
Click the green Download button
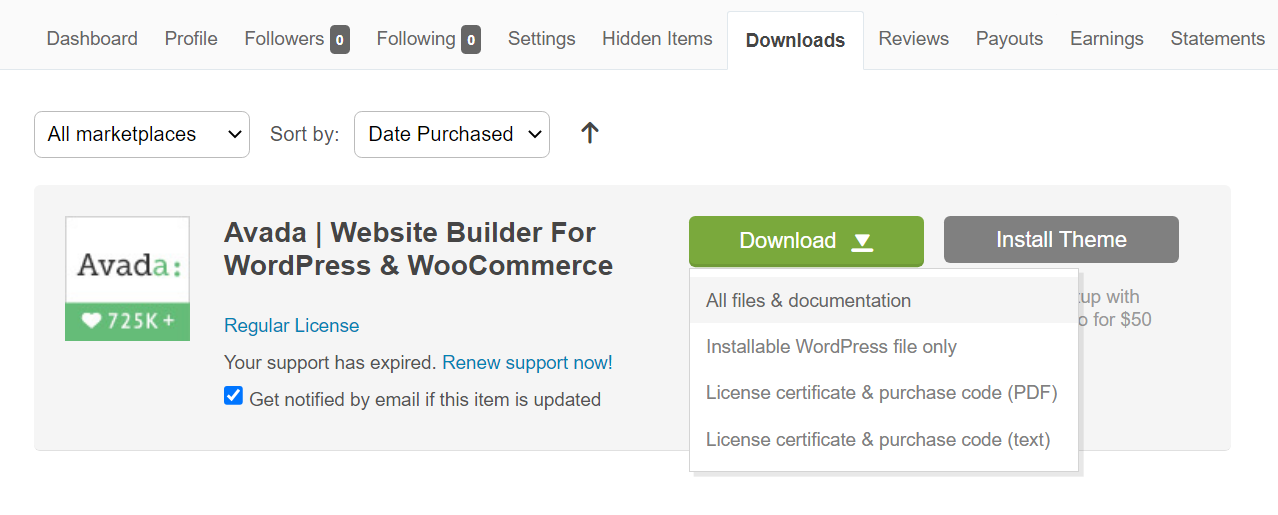coord(806,240)
